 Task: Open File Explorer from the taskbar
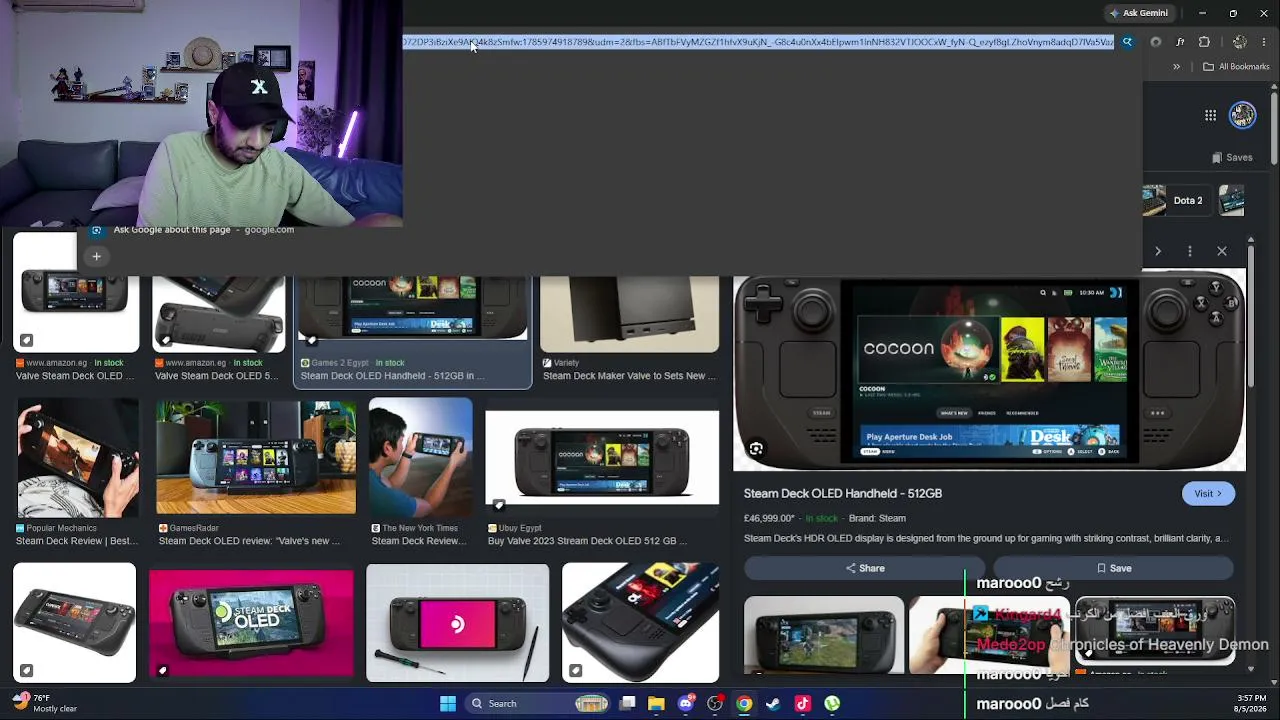tap(656, 703)
